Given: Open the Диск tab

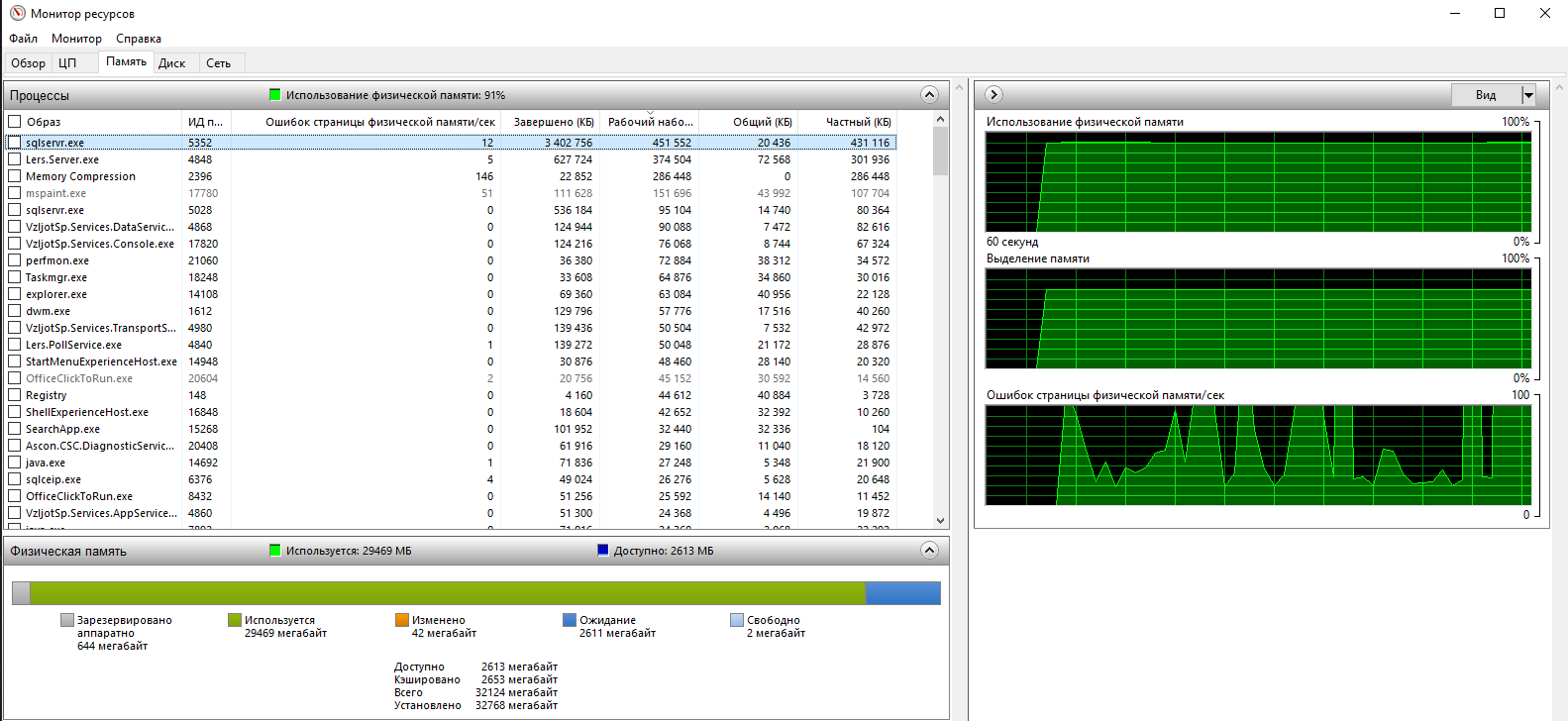Looking at the screenshot, I should pos(172,63).
